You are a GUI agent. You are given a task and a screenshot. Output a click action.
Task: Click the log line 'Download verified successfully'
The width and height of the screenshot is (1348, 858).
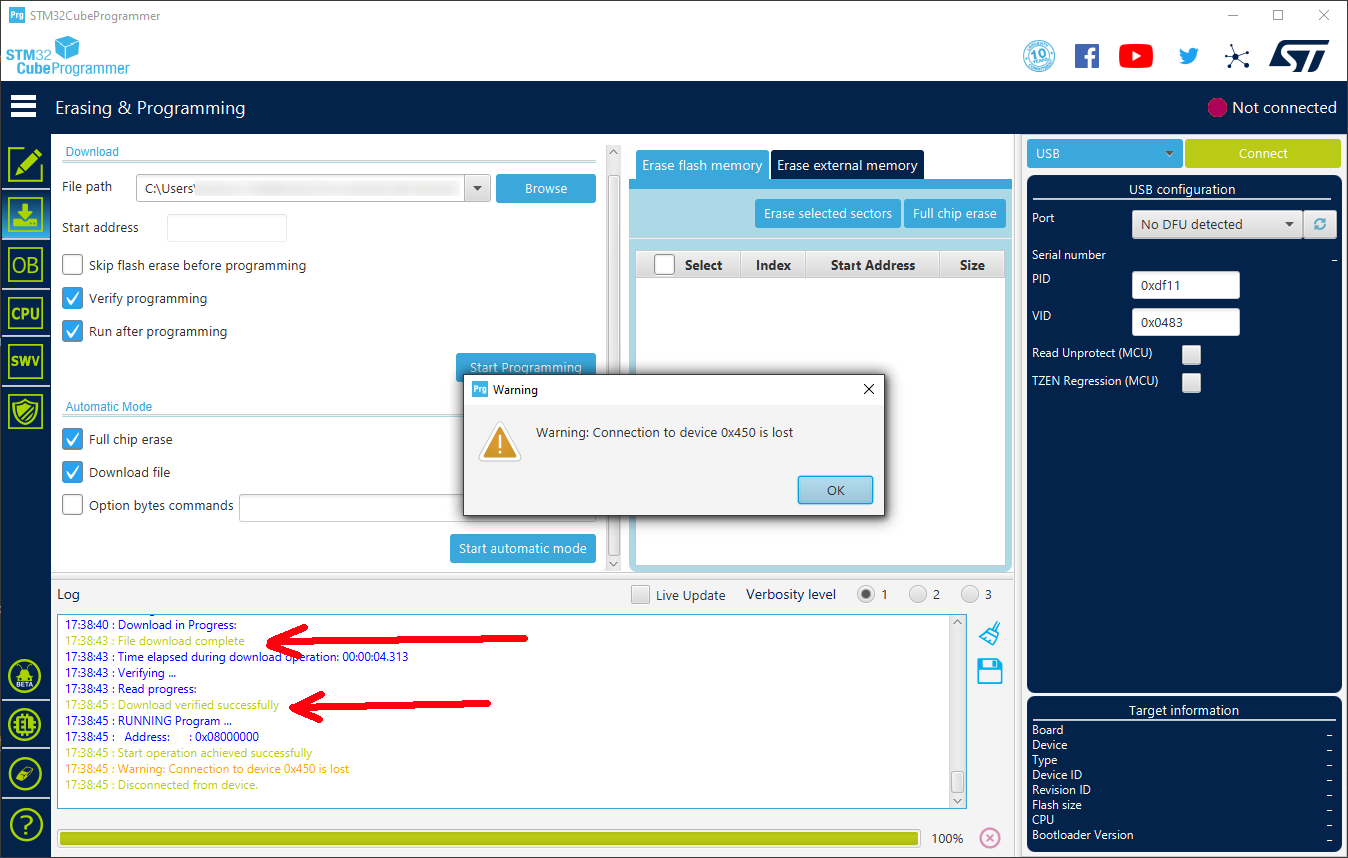tap(172, 705)
